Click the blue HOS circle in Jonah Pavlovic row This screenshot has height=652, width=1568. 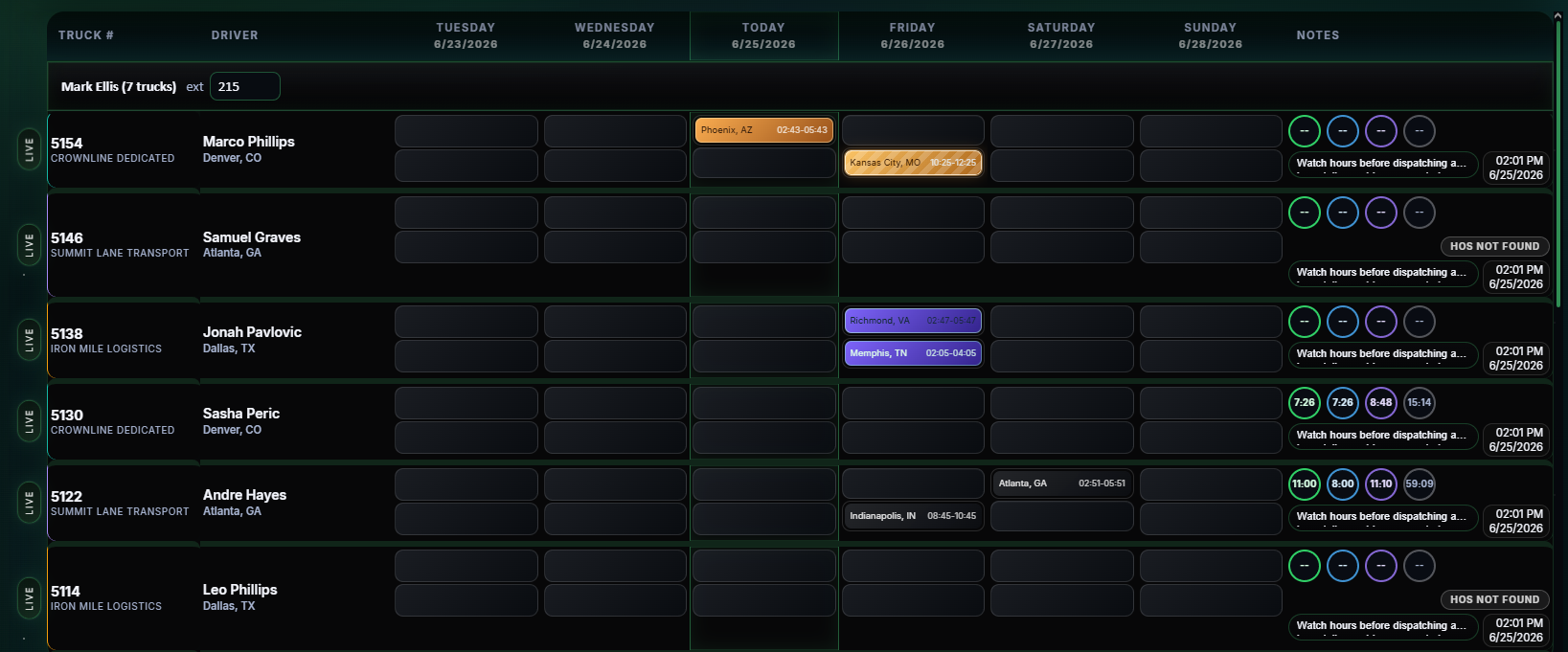click(x=1343, y=322)
